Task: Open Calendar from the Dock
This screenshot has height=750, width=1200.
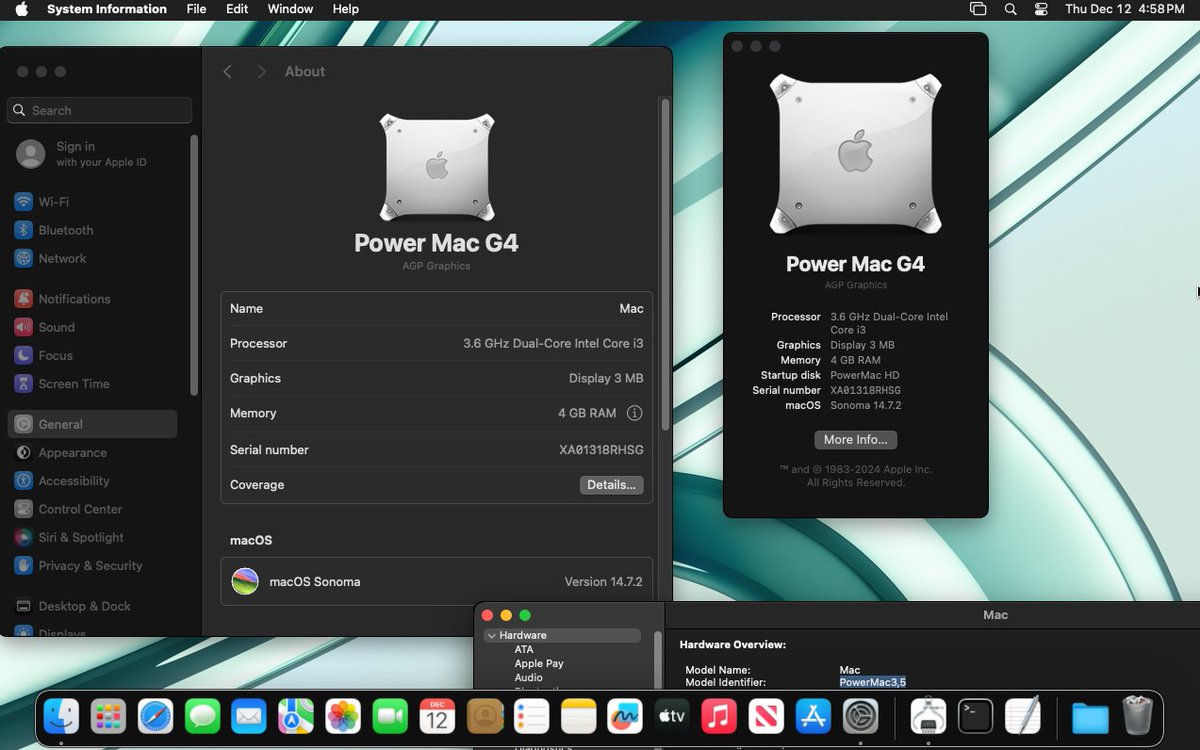Action: [437, 716]
